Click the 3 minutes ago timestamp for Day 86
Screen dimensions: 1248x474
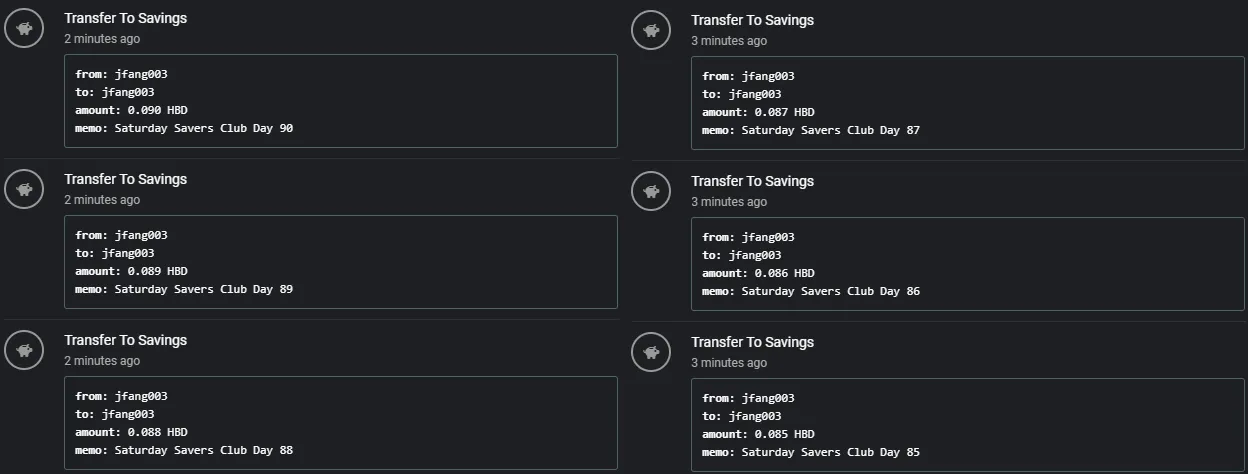tap(729, 202)
